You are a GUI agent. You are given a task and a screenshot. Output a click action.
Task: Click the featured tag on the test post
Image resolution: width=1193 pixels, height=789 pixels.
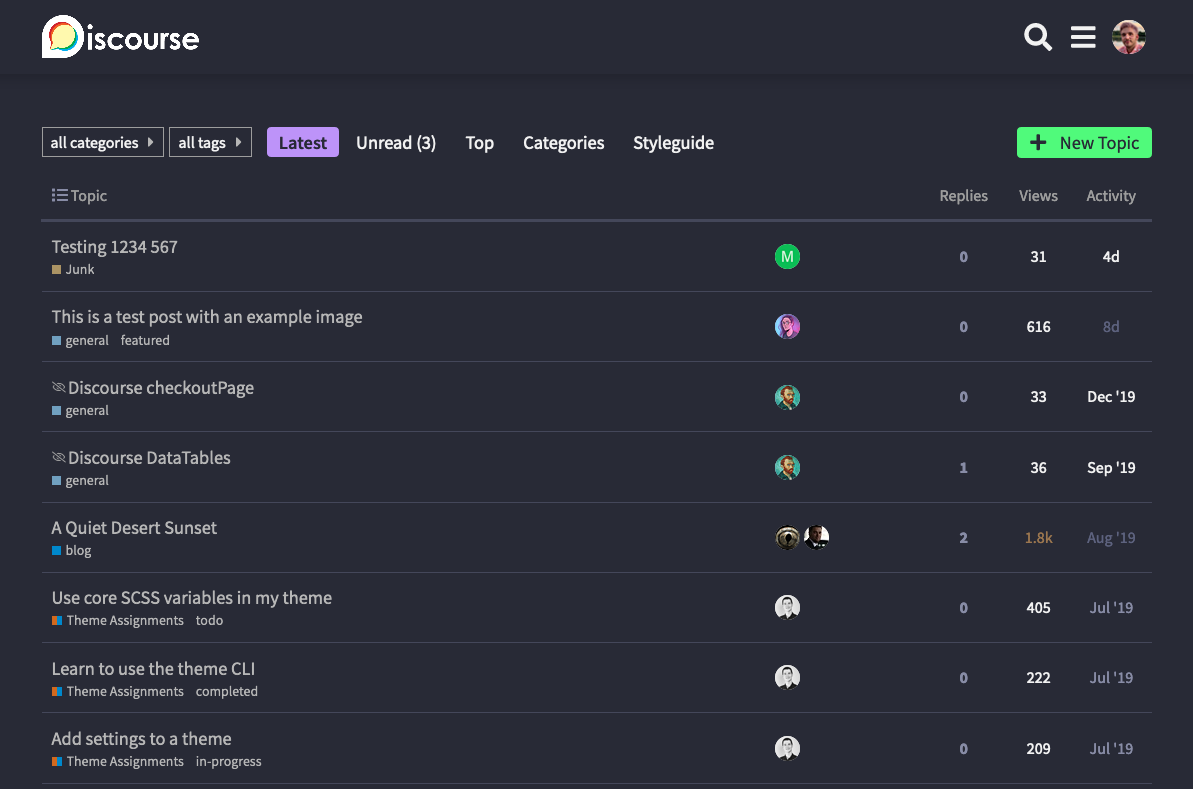coord(145,340)
